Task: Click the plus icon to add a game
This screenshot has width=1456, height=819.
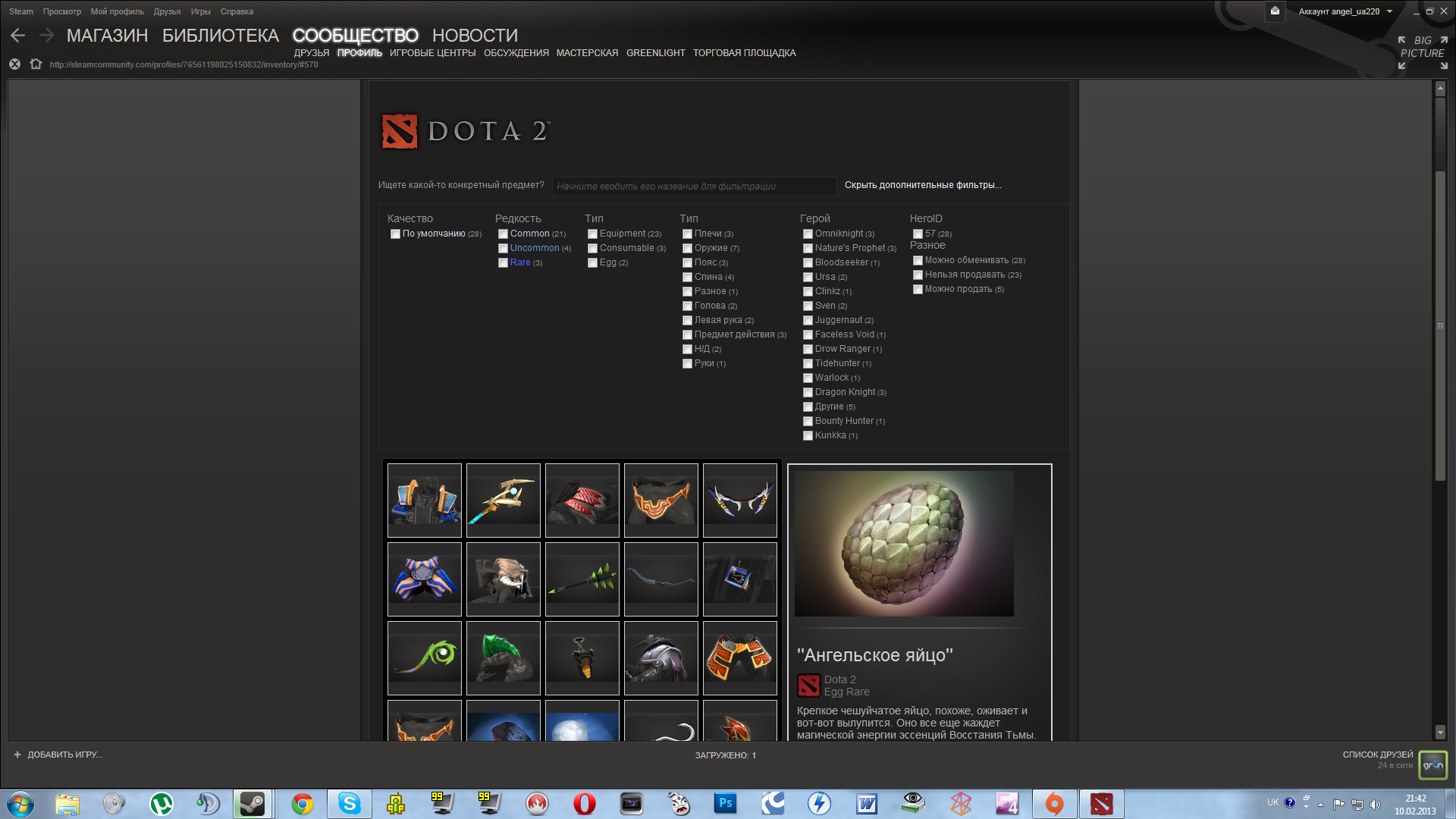Action: [x=17, y=755]
